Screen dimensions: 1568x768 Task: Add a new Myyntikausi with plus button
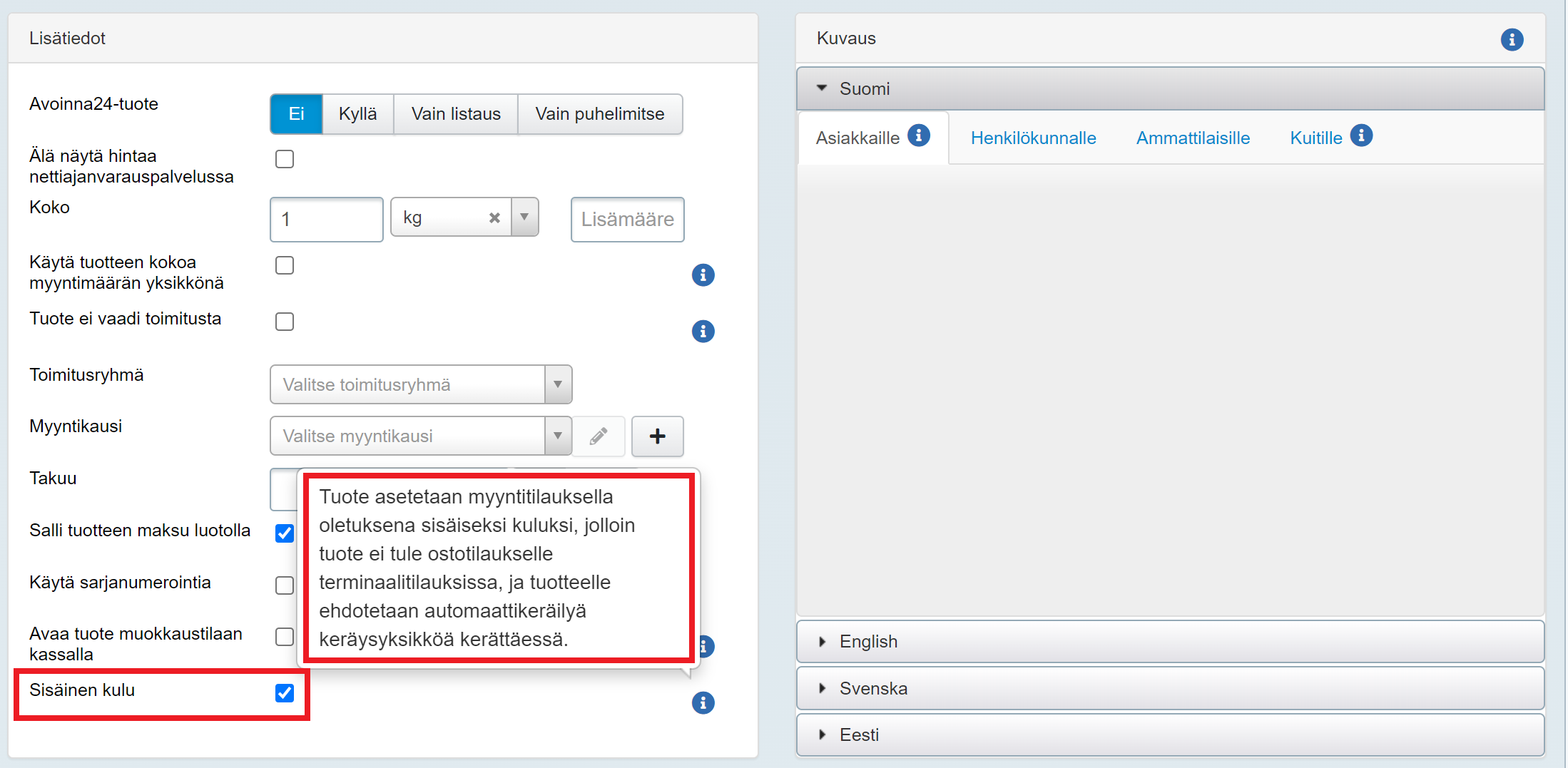[657, 436]
